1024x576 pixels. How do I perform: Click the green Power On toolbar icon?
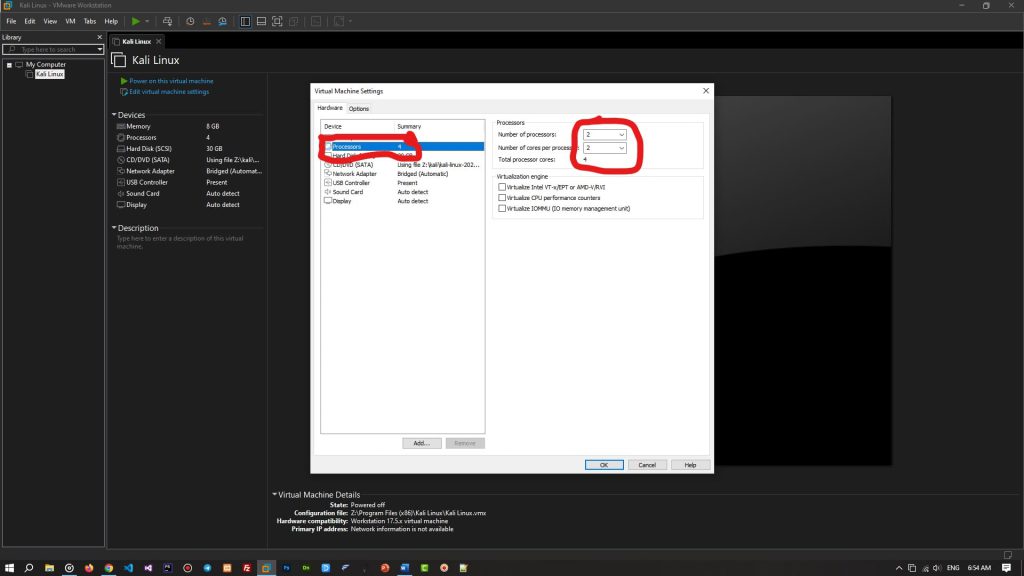click(137, 20)
